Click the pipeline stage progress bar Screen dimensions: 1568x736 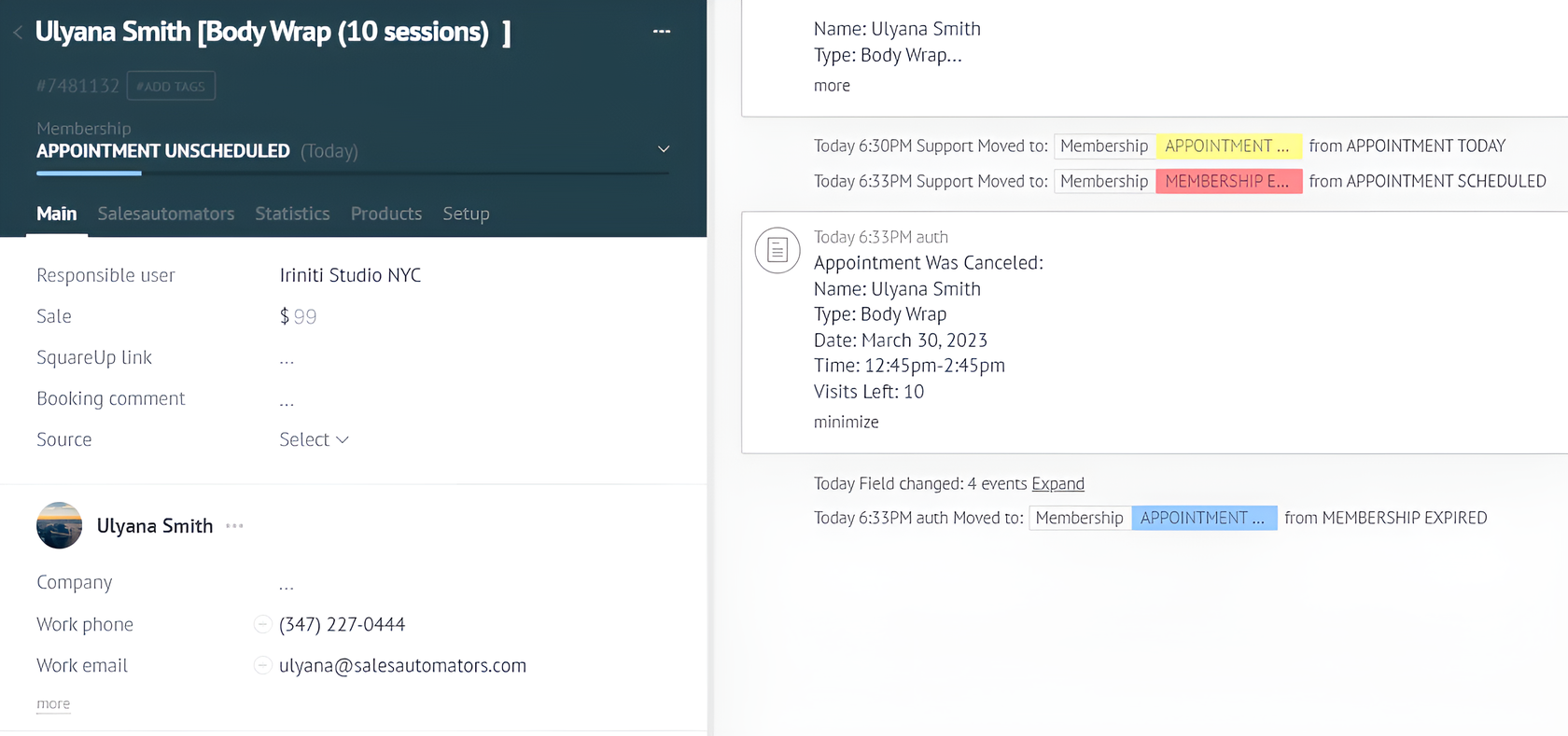(352, 174)
